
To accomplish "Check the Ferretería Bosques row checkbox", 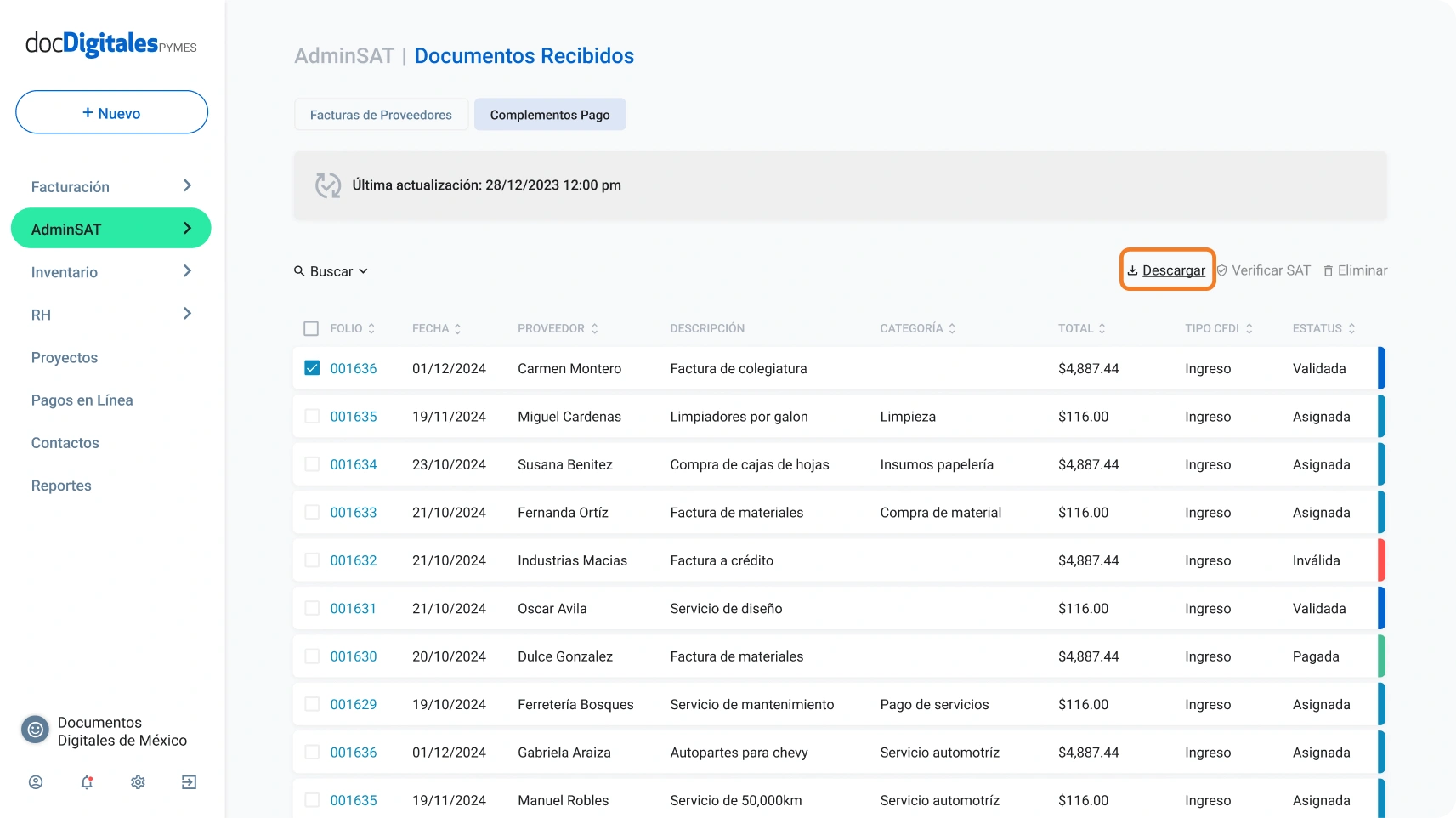I will click(312, 705).
